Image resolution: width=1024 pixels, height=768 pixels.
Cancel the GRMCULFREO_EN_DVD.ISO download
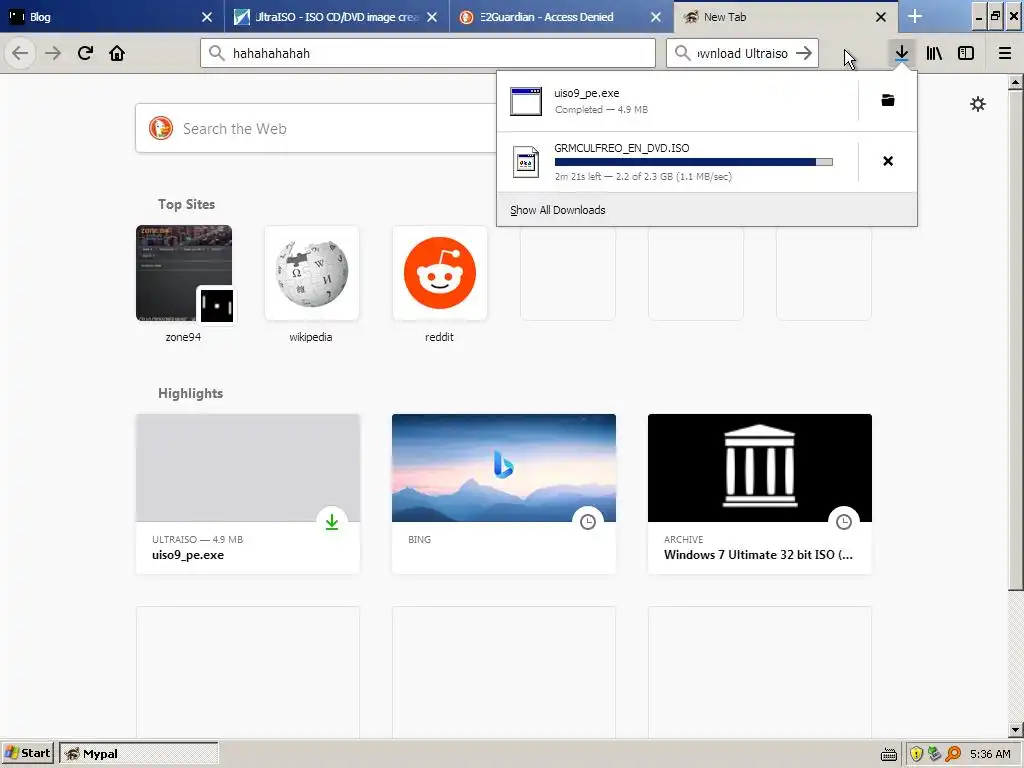pyautogui.click(x=888, y=161)
